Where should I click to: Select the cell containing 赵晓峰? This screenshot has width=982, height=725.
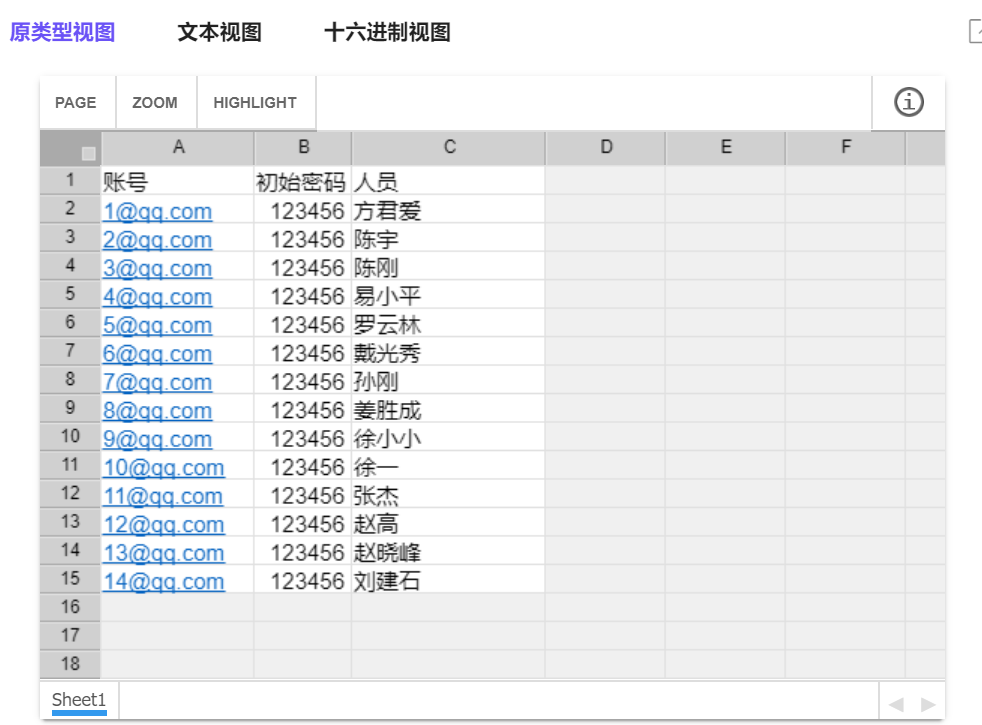[x=448, y=552]
